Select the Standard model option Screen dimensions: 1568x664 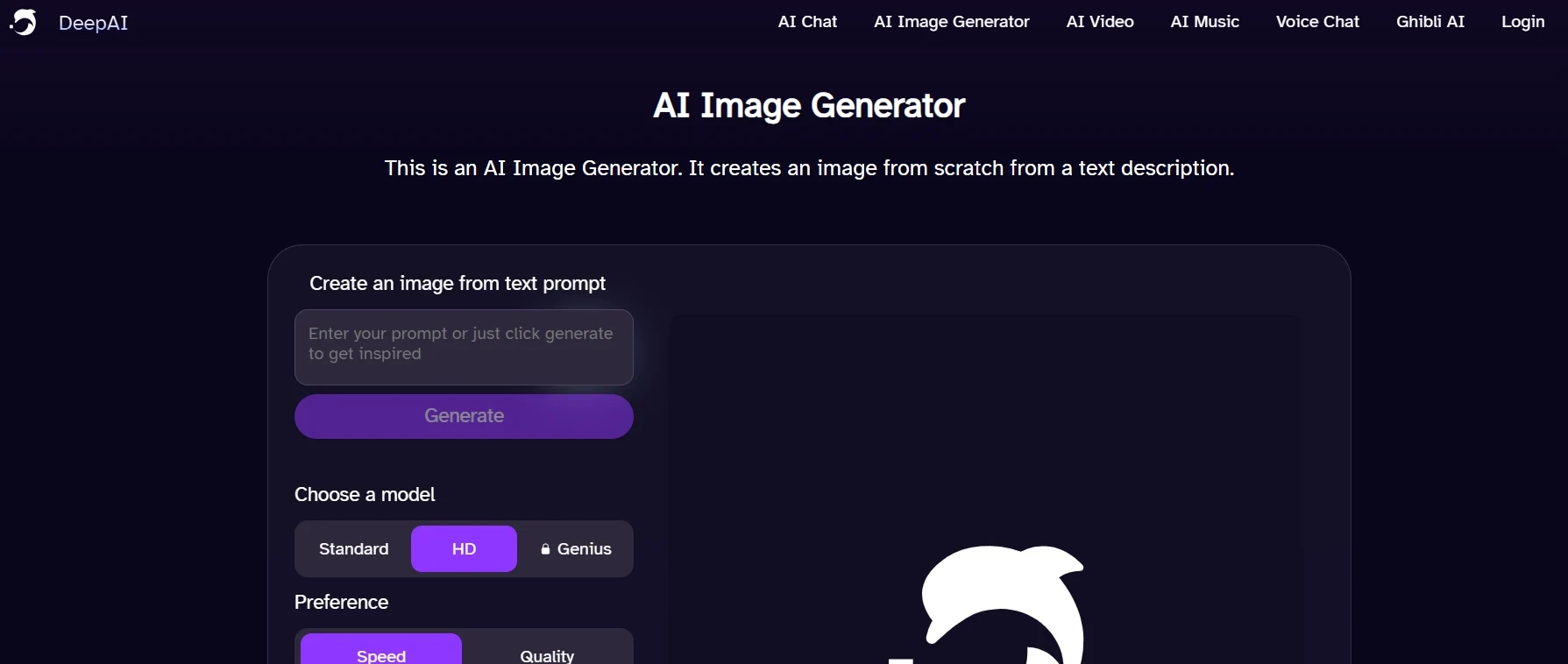click(354, 548)
